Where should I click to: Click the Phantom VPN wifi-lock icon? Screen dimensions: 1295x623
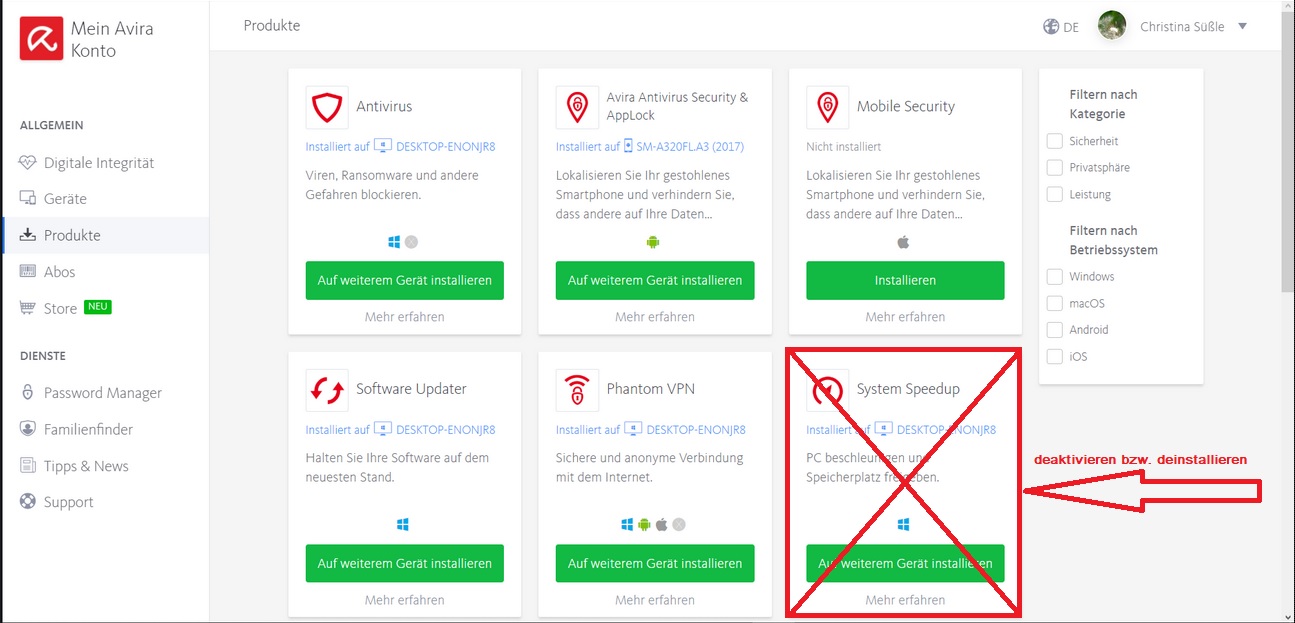[x=577, y=390]
